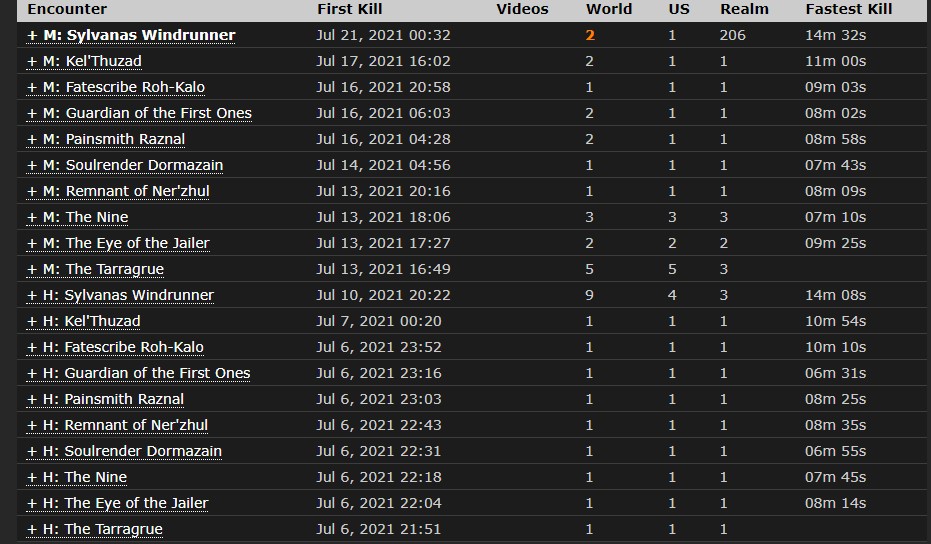Expand the Mythic Kel'Thuzad encounter
This screenshot has height=544, width=931.
click(x=84, y=61)
